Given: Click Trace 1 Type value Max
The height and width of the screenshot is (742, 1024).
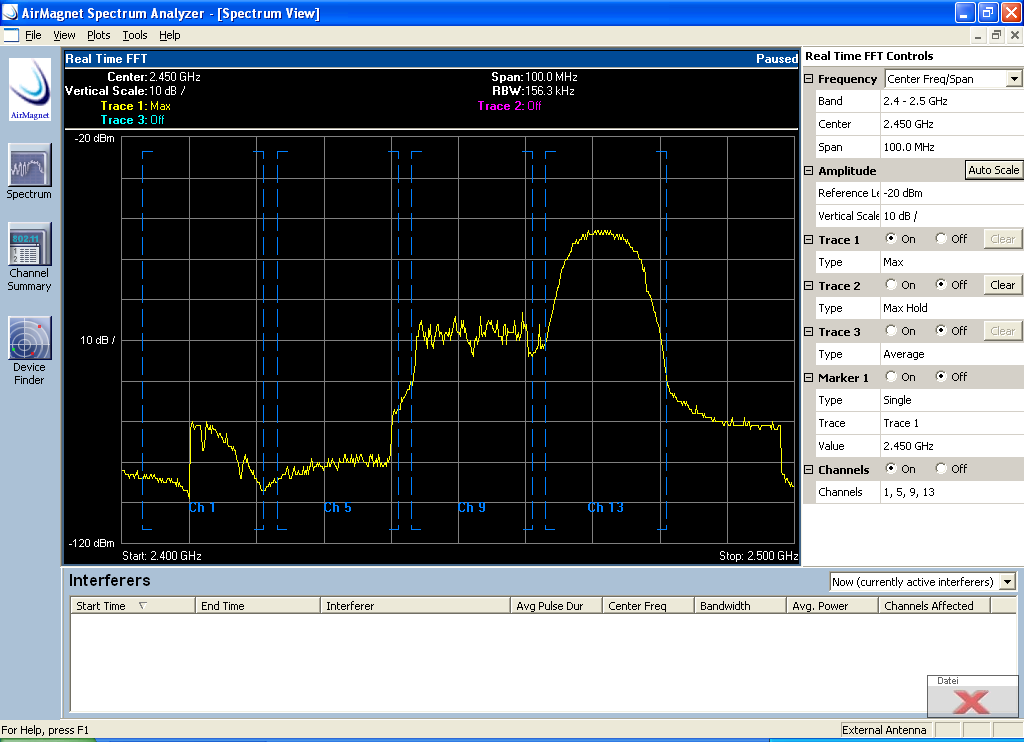Looking at the screenshot, I should 952,262.
